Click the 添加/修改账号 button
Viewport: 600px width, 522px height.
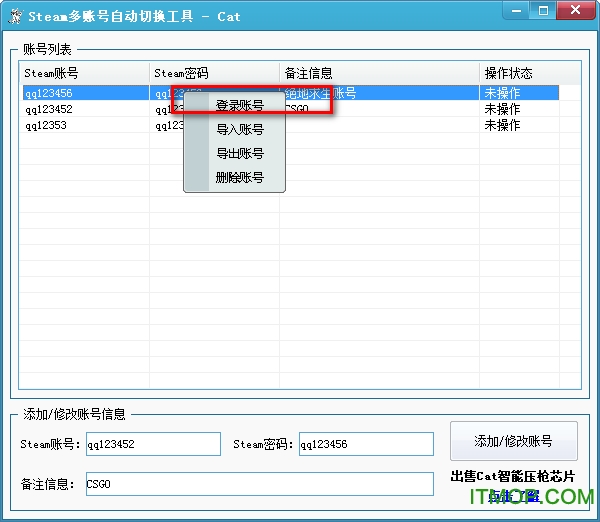[514, 441]
